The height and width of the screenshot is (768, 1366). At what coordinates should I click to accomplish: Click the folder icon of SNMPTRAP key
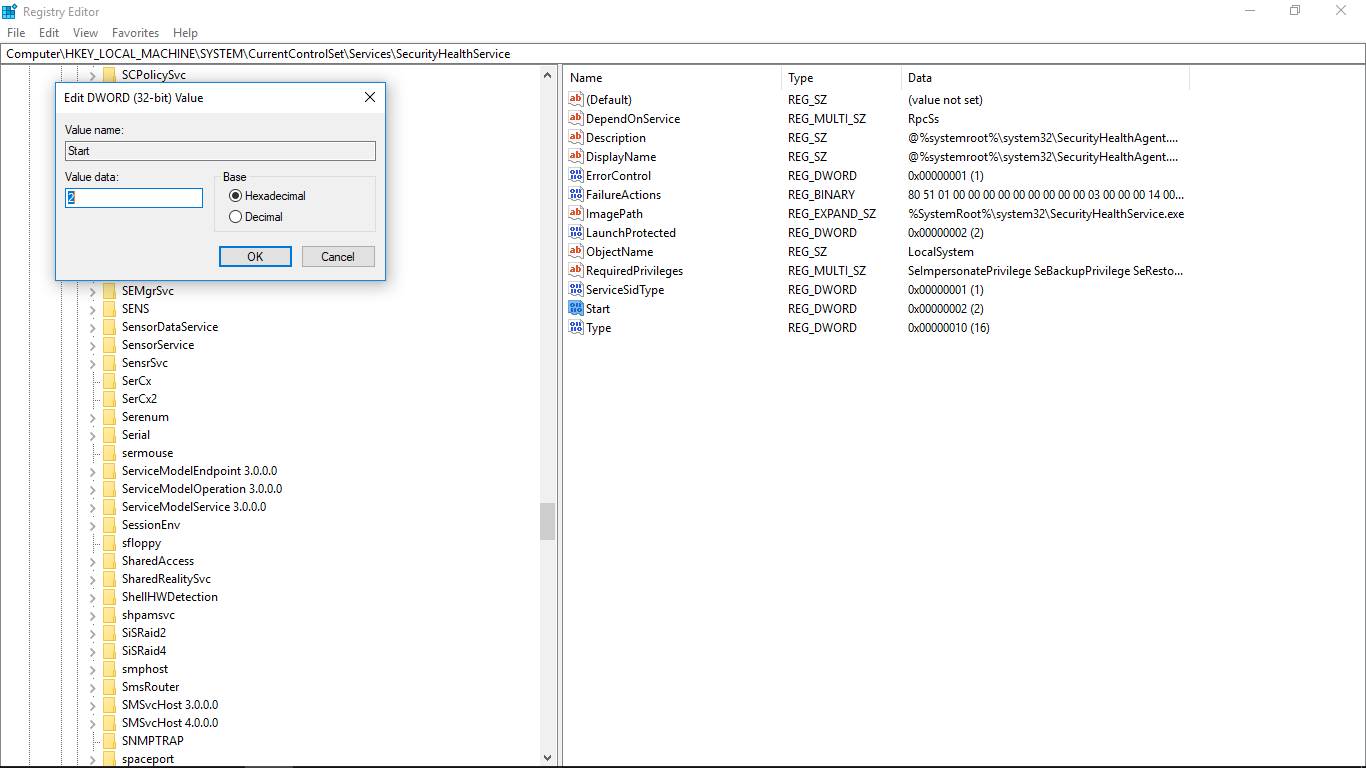coord(110,741)
